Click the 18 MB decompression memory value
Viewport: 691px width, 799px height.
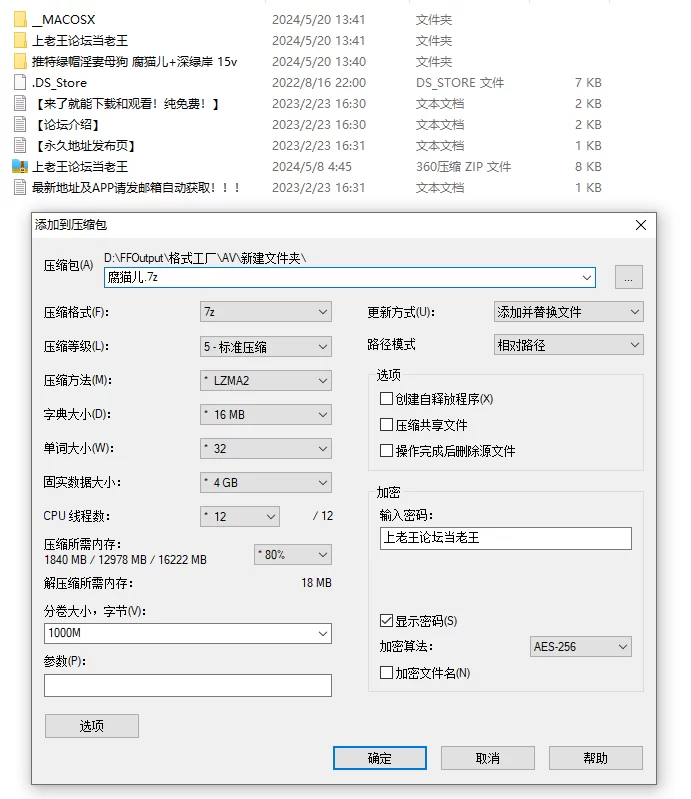316,582
